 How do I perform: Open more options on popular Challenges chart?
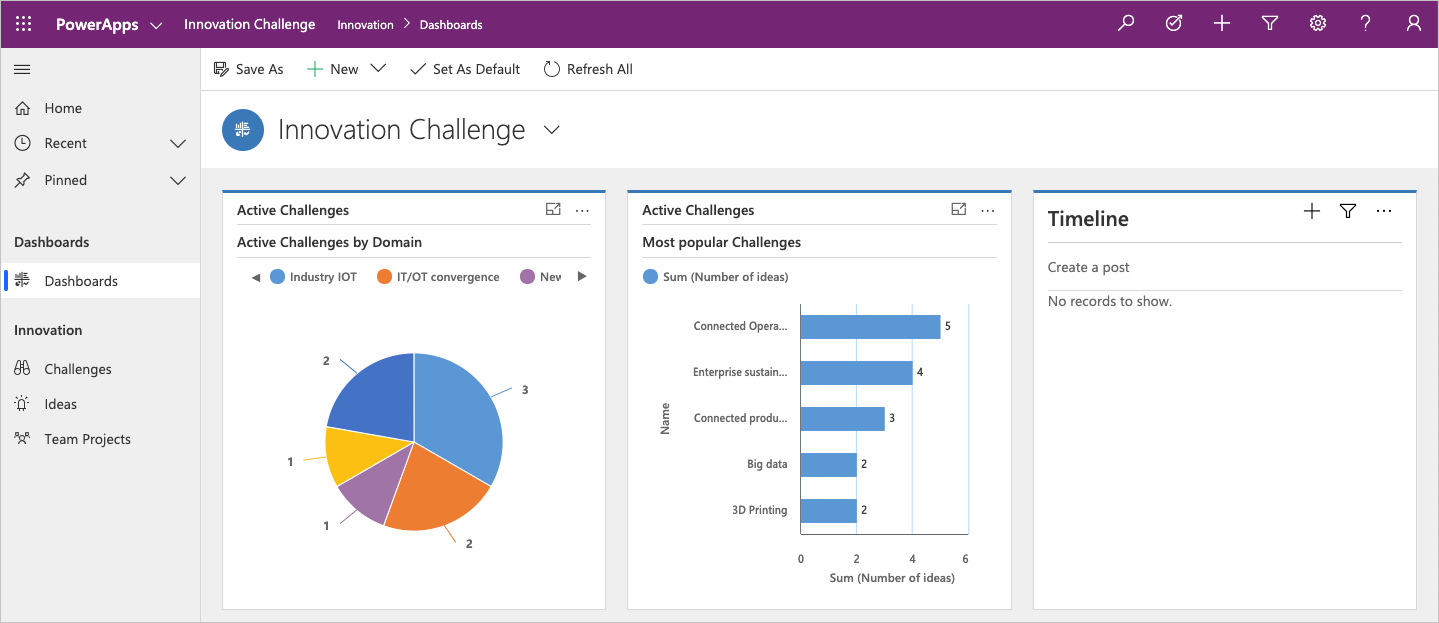988,210
